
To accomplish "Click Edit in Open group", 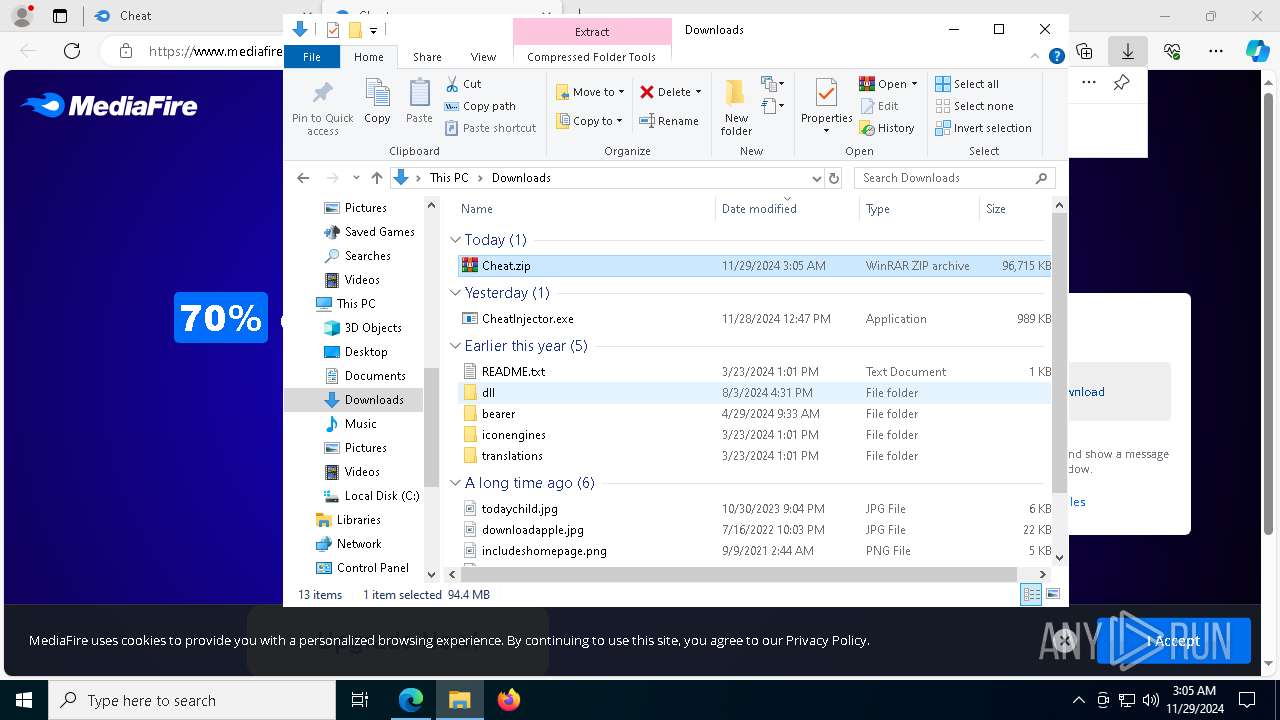I will tap(879, 106).
